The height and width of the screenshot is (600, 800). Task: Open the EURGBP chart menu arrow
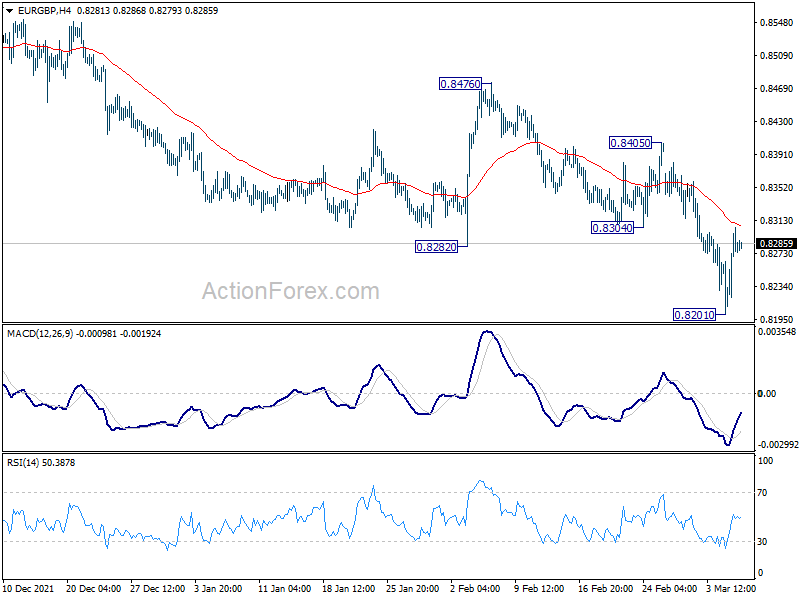point(10,11)
